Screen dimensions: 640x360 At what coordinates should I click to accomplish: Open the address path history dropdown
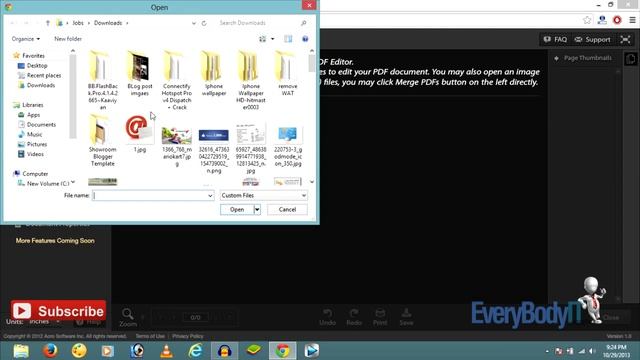[x=193, y=23]
